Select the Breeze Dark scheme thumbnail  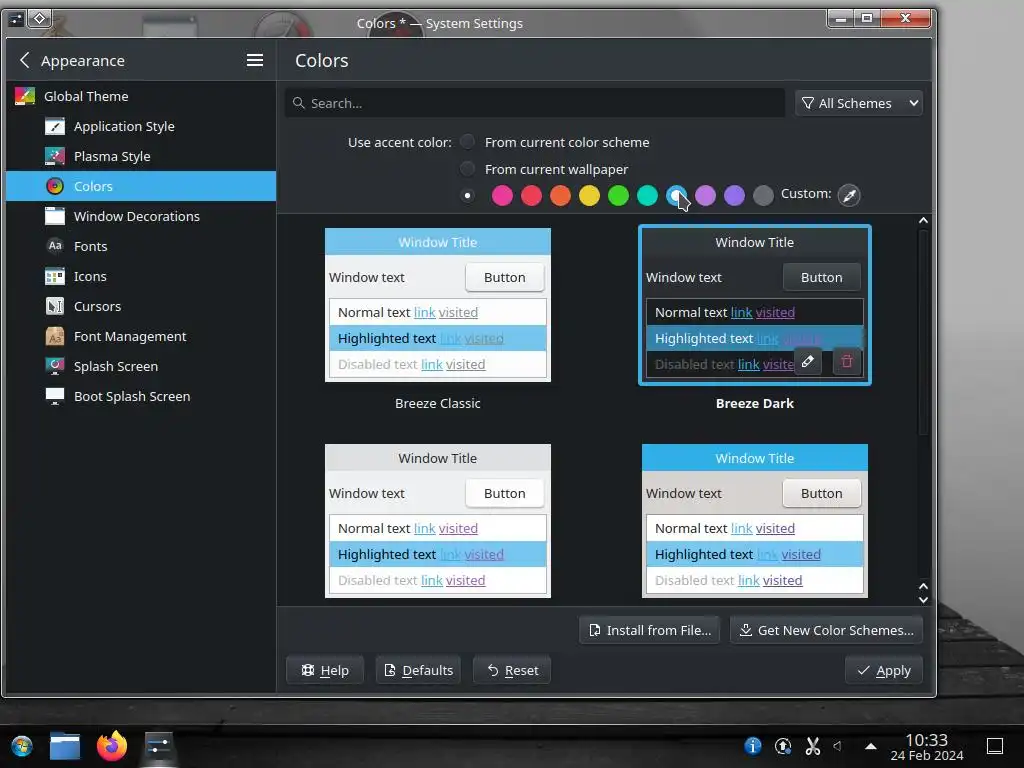tap(754, 305)
